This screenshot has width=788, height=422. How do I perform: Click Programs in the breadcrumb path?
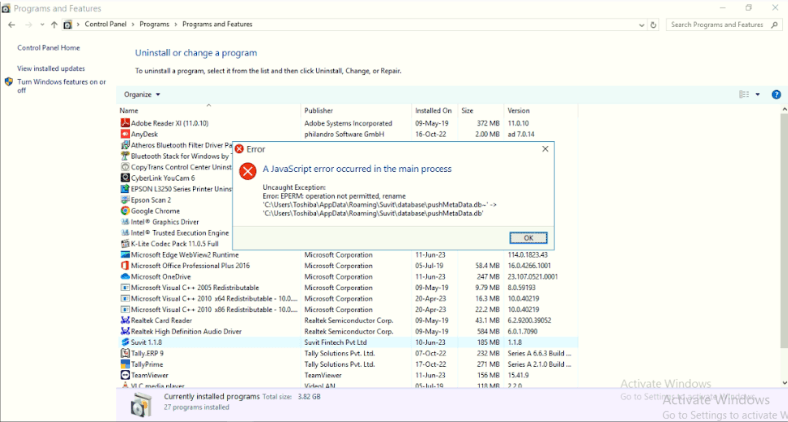154,24
